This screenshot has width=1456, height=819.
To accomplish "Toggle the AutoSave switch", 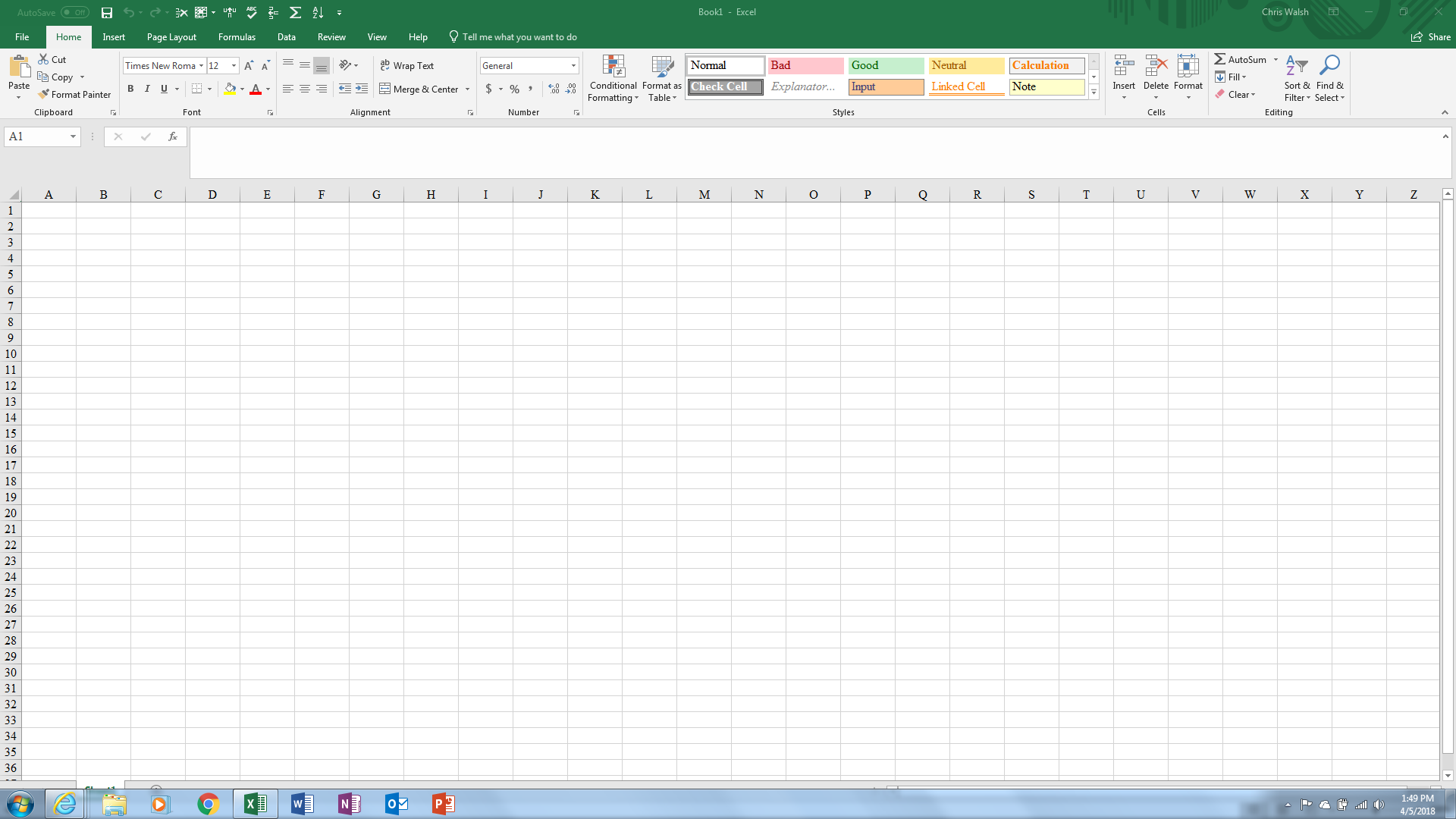I will click(74, 13).
